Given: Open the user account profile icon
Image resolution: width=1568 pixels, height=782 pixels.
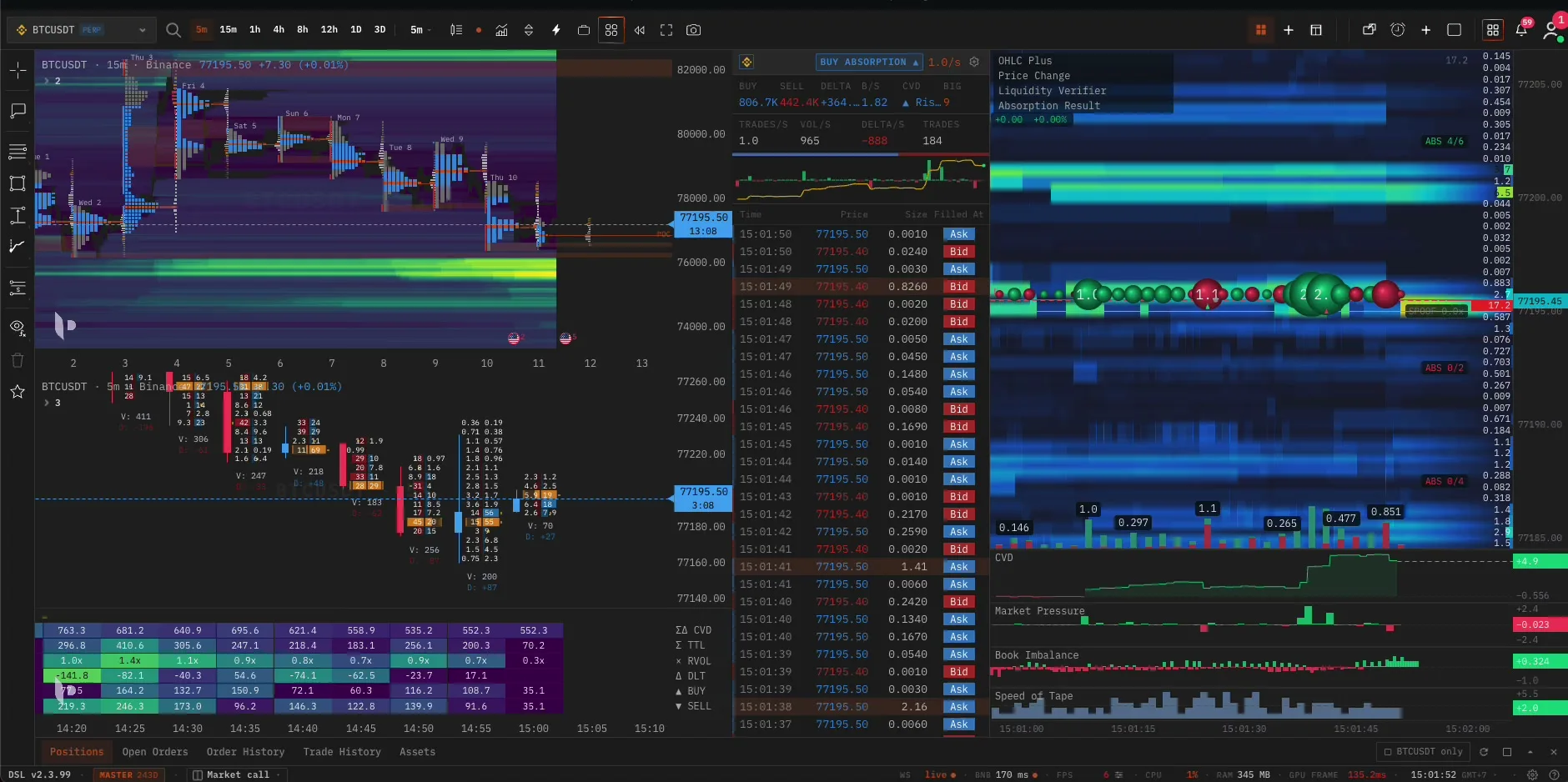Looking at the screenshot, I should pos(1550,30).
